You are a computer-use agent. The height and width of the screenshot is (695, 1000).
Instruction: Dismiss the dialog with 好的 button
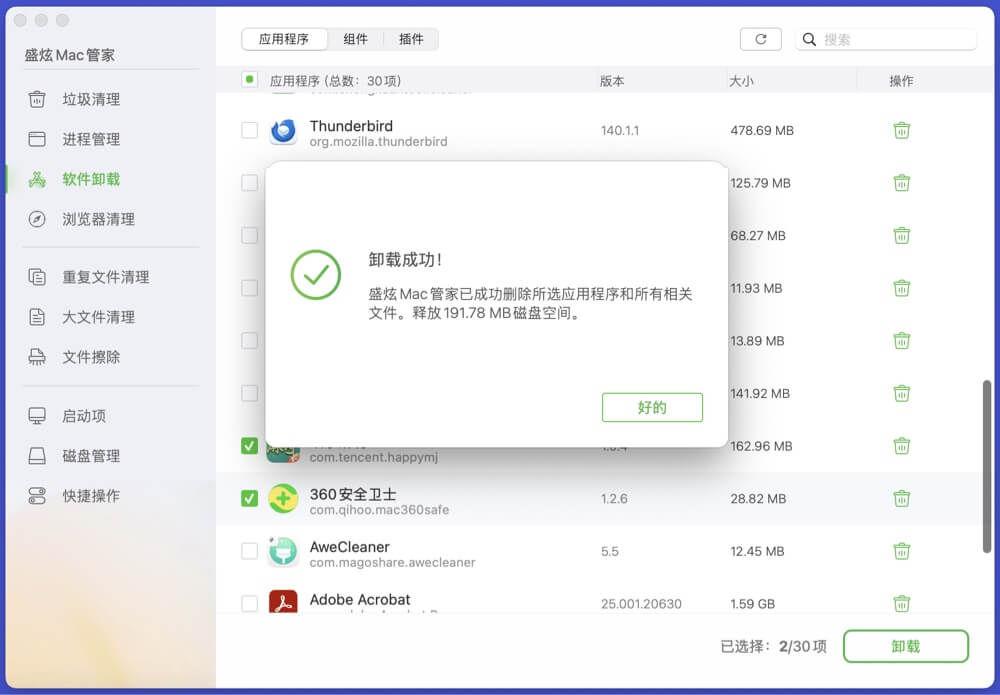point(652,407)
